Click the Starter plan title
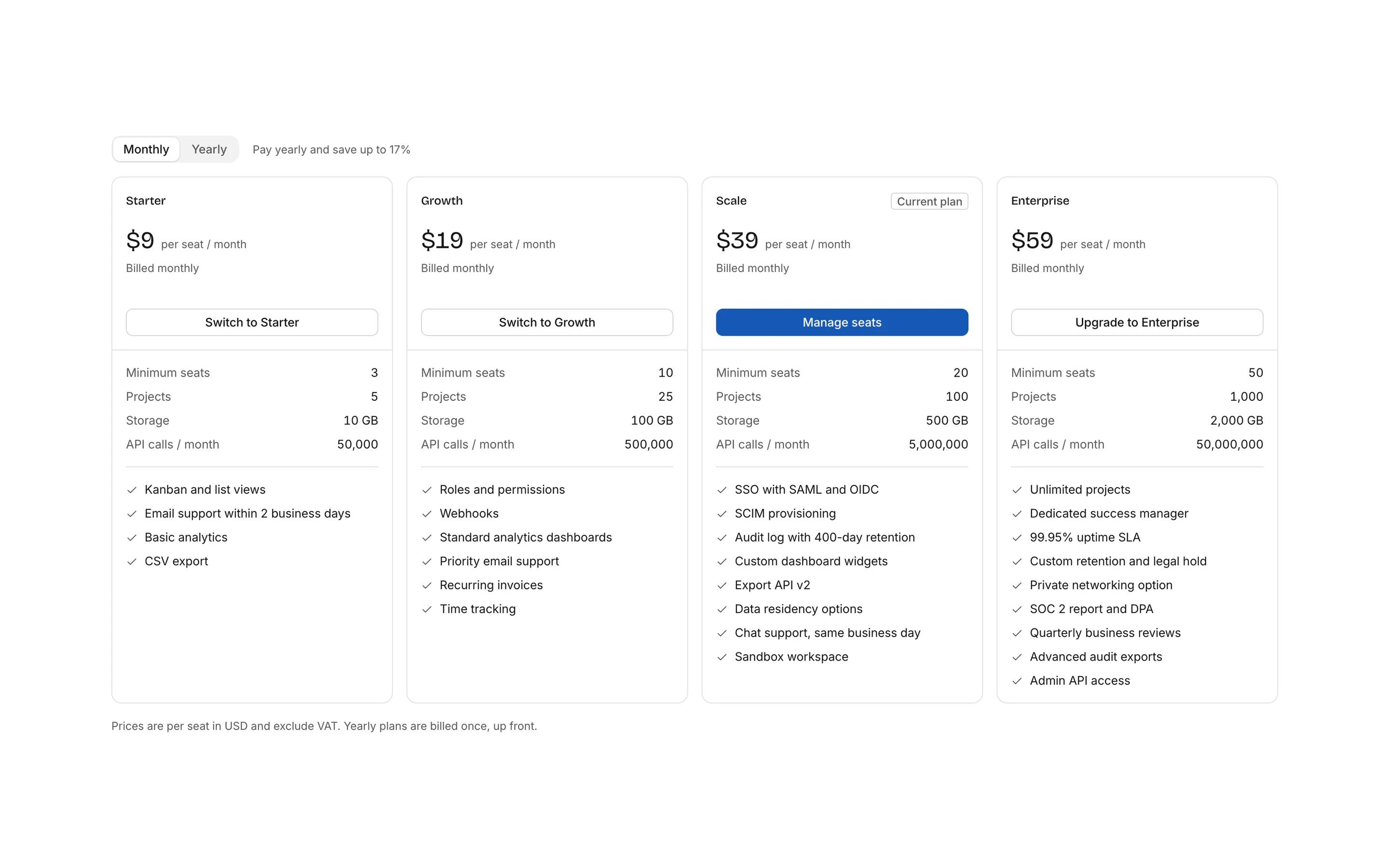This screenshot has height=868, width=1389. click(146, 200)
